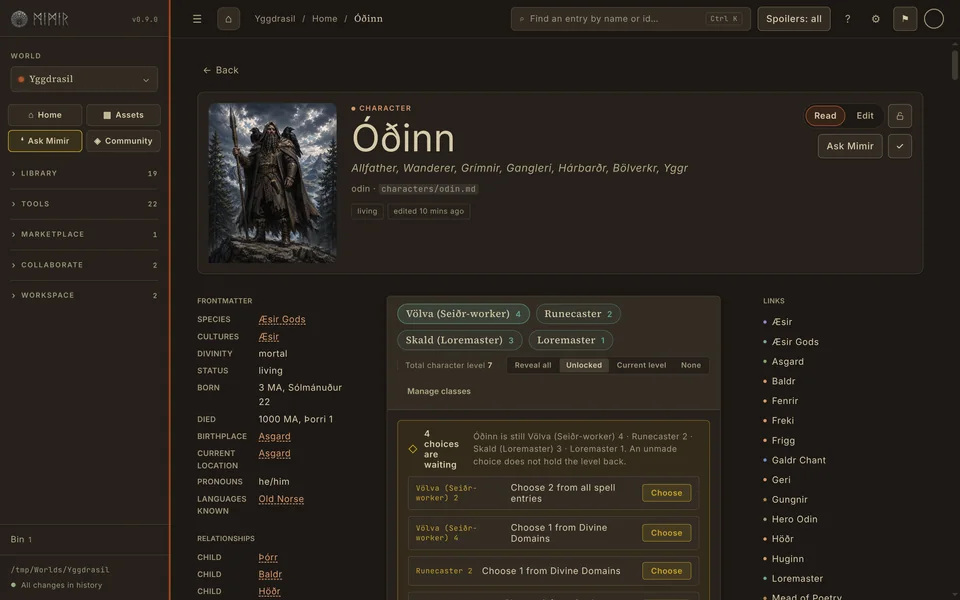
Task: Select the Völva (Seiðr-worker) class chip
Action: (x=463, y=314)
